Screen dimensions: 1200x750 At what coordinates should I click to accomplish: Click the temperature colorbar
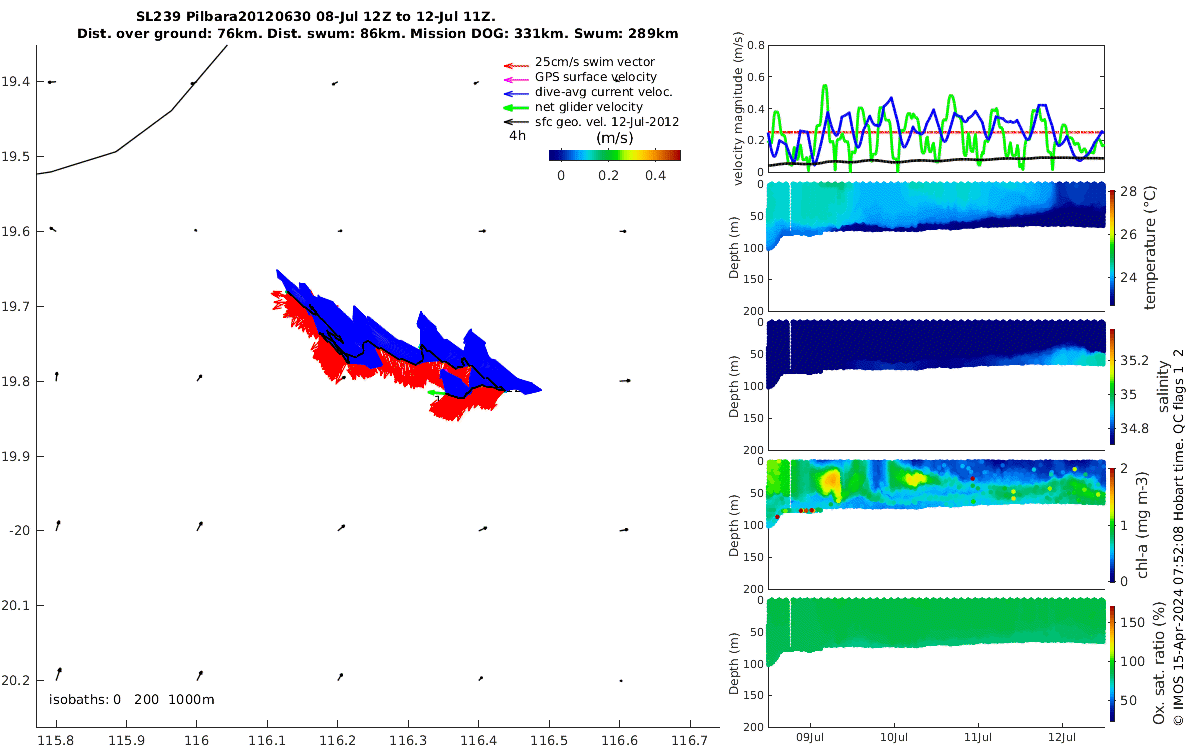[x=1112, y=246]
